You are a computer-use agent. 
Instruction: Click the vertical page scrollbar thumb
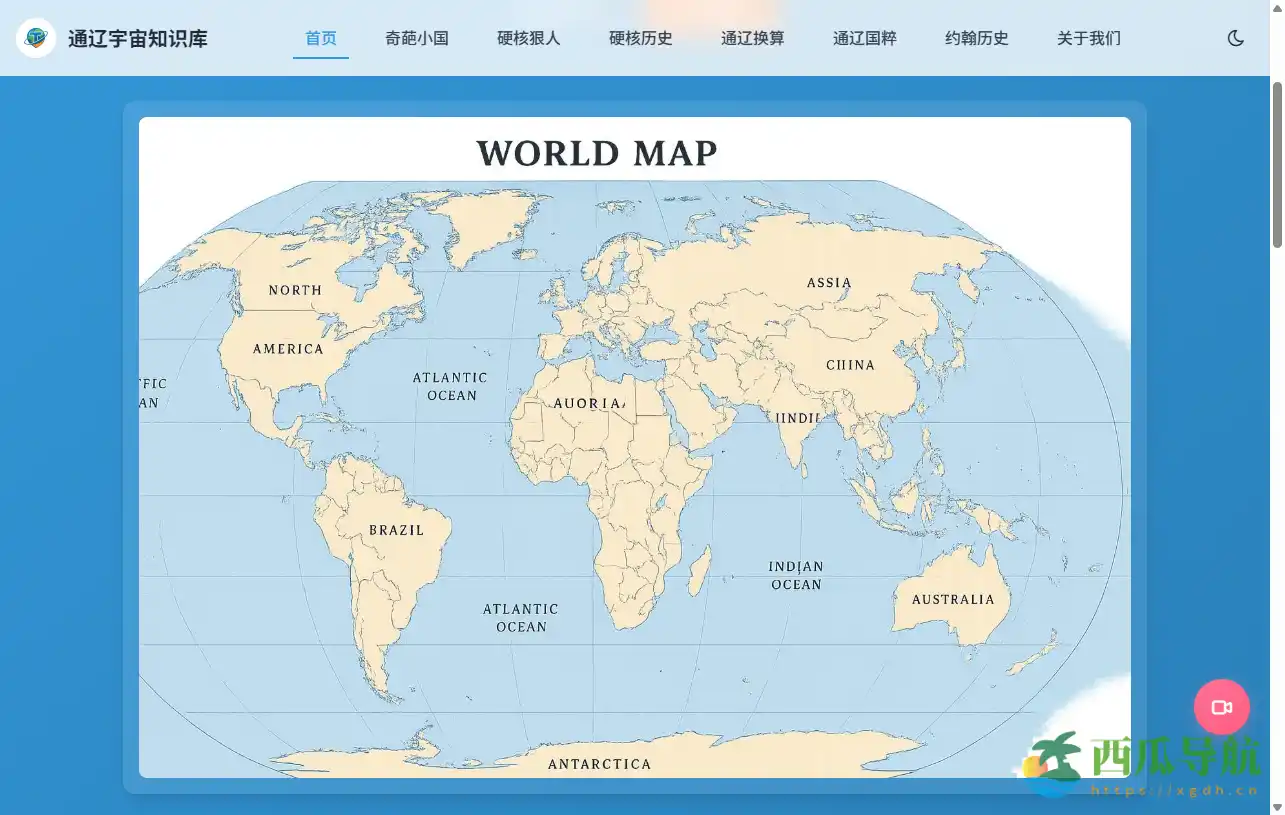1277,165
